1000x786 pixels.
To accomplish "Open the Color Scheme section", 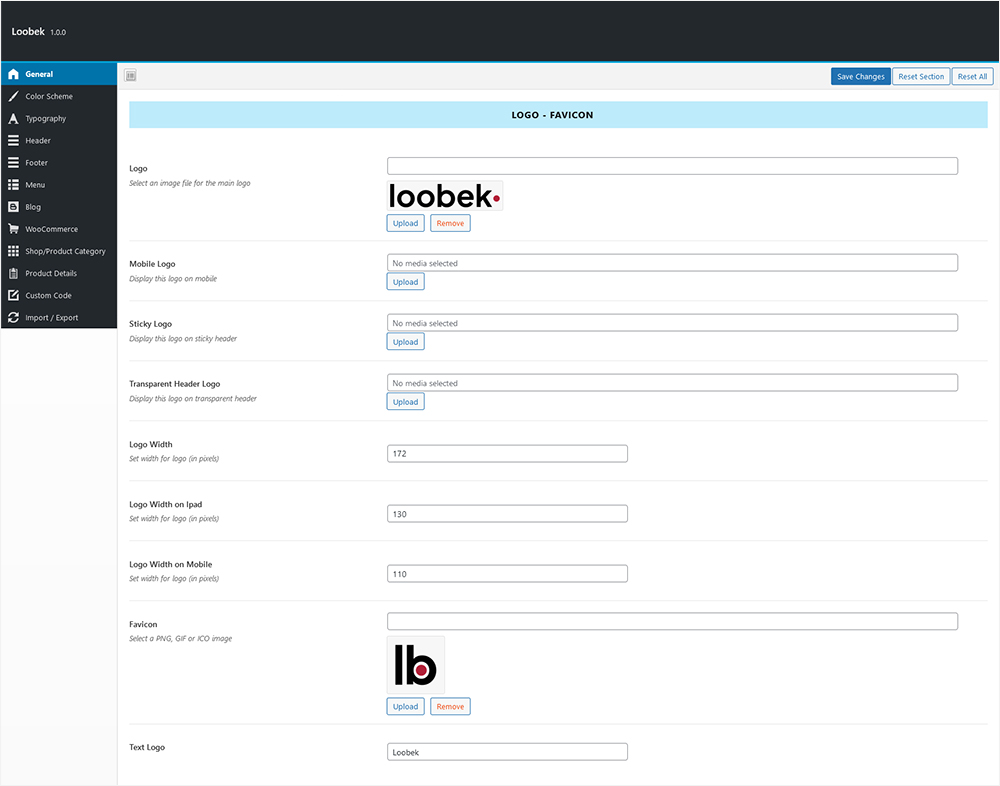I will pos(59,96).
